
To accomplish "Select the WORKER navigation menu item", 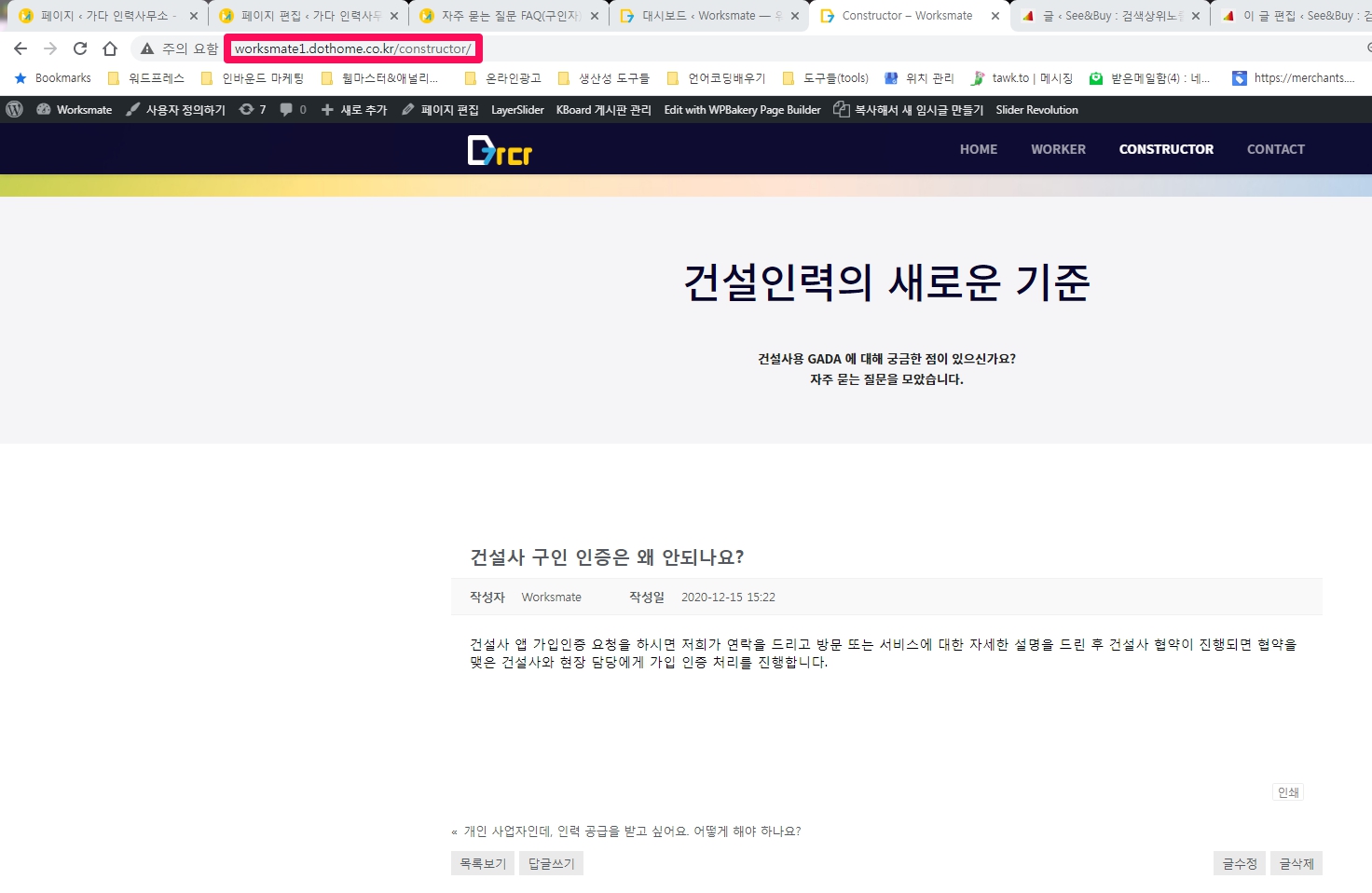I will coord(1058,149).
